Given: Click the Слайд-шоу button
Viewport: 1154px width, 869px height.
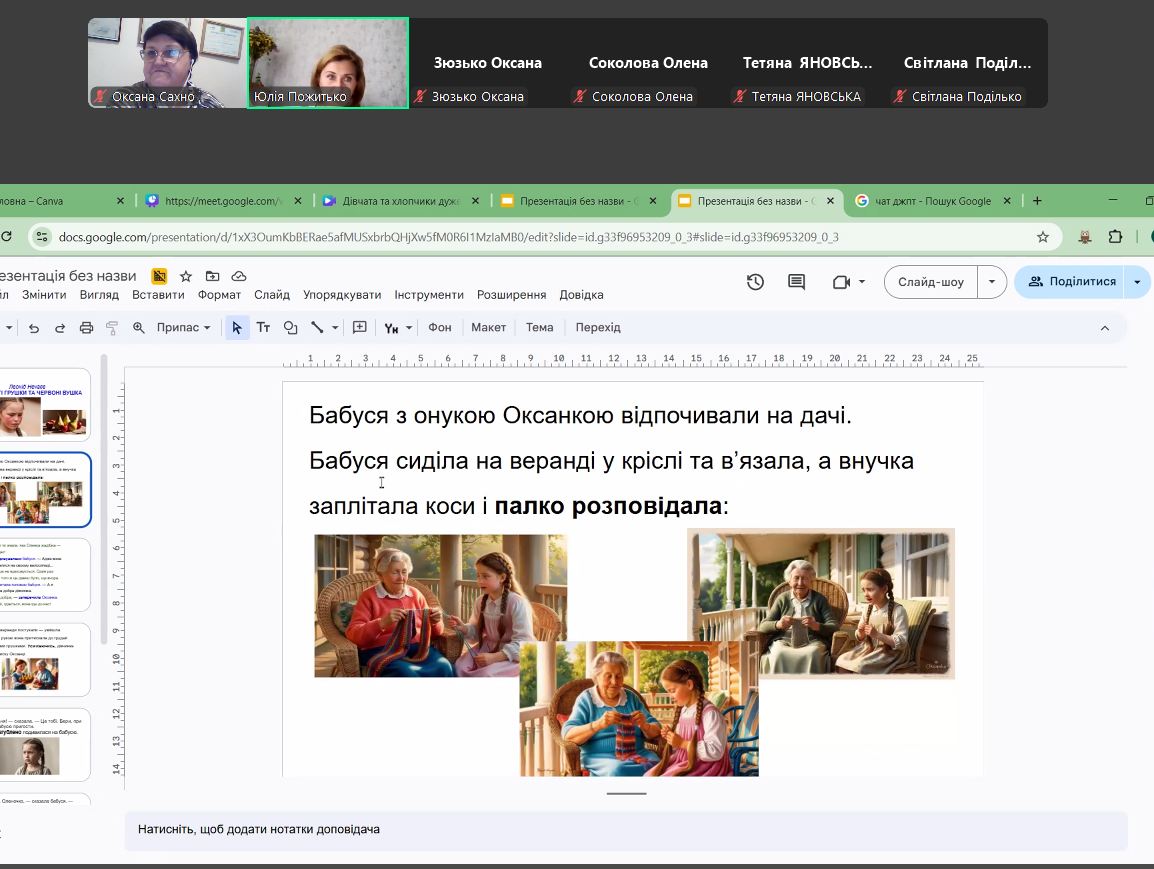Looking at the screenshot, I should 931,282.
